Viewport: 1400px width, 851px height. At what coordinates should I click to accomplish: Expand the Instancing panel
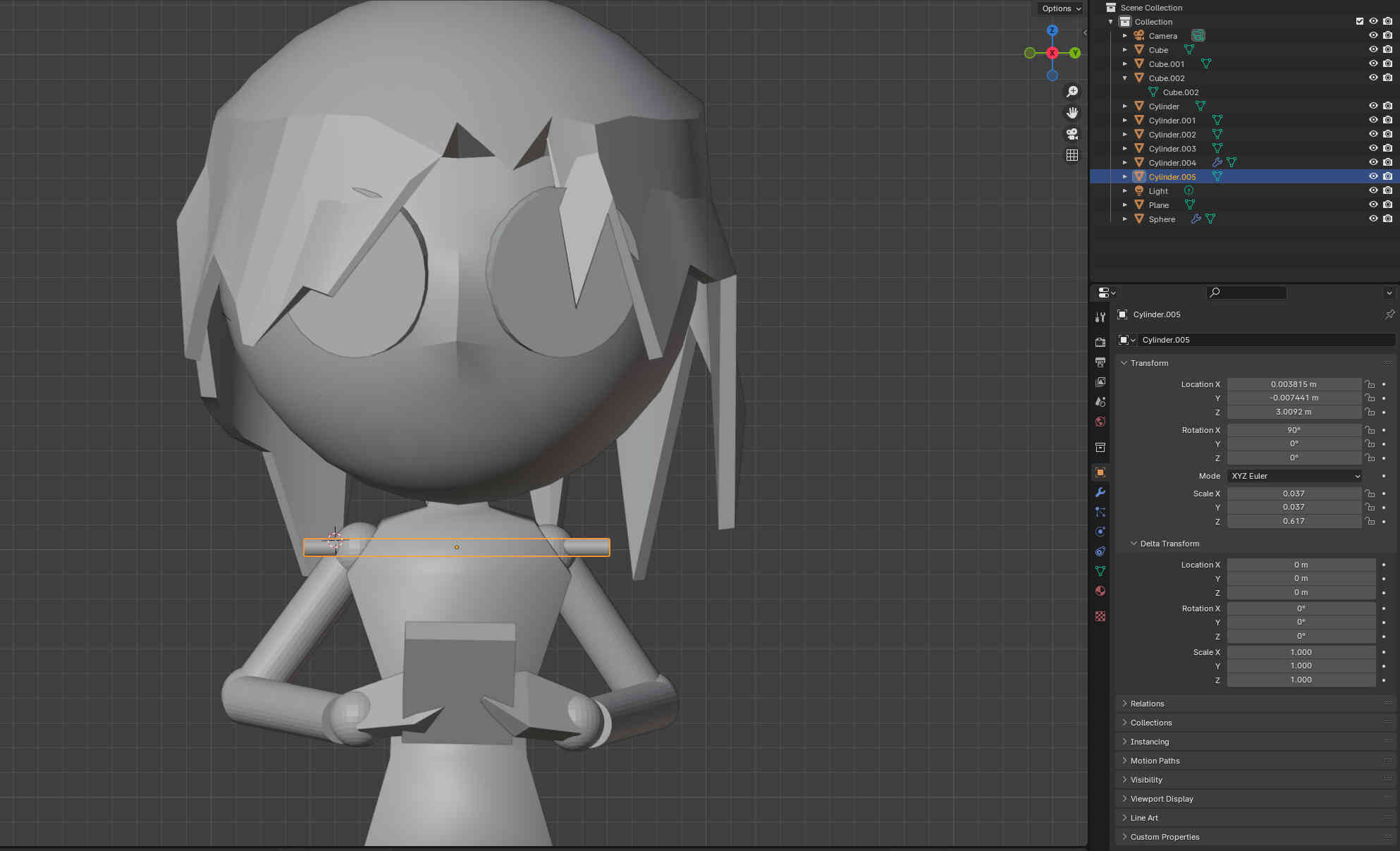pos(1149,742)
